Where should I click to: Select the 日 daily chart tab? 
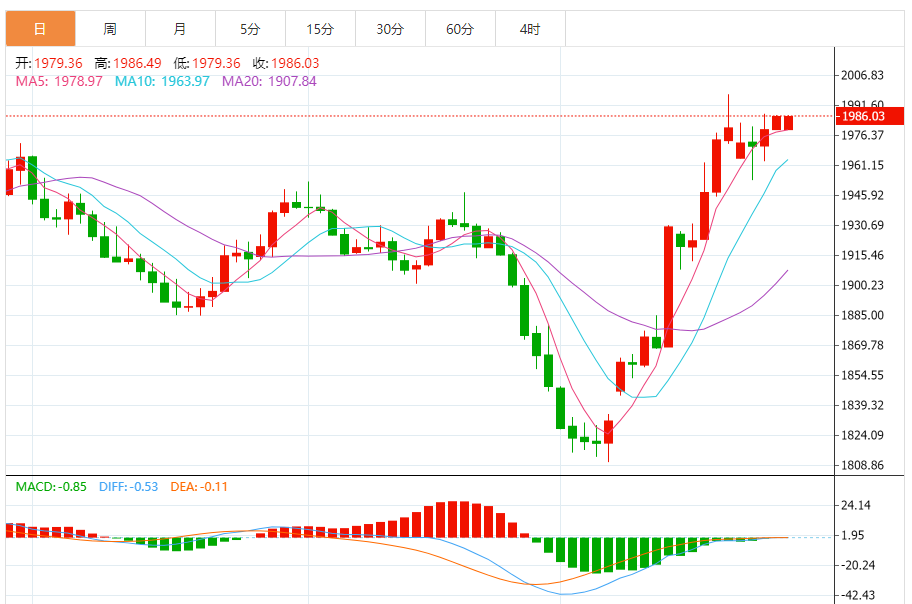tap(40, 29)
